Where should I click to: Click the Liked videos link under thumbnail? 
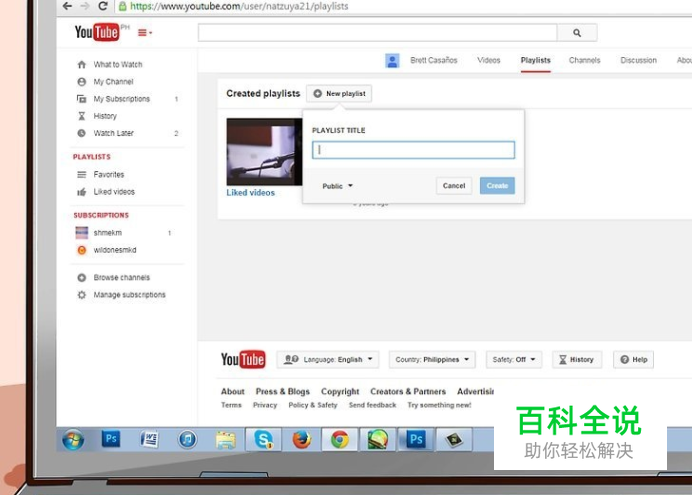[x=251, y=193]
